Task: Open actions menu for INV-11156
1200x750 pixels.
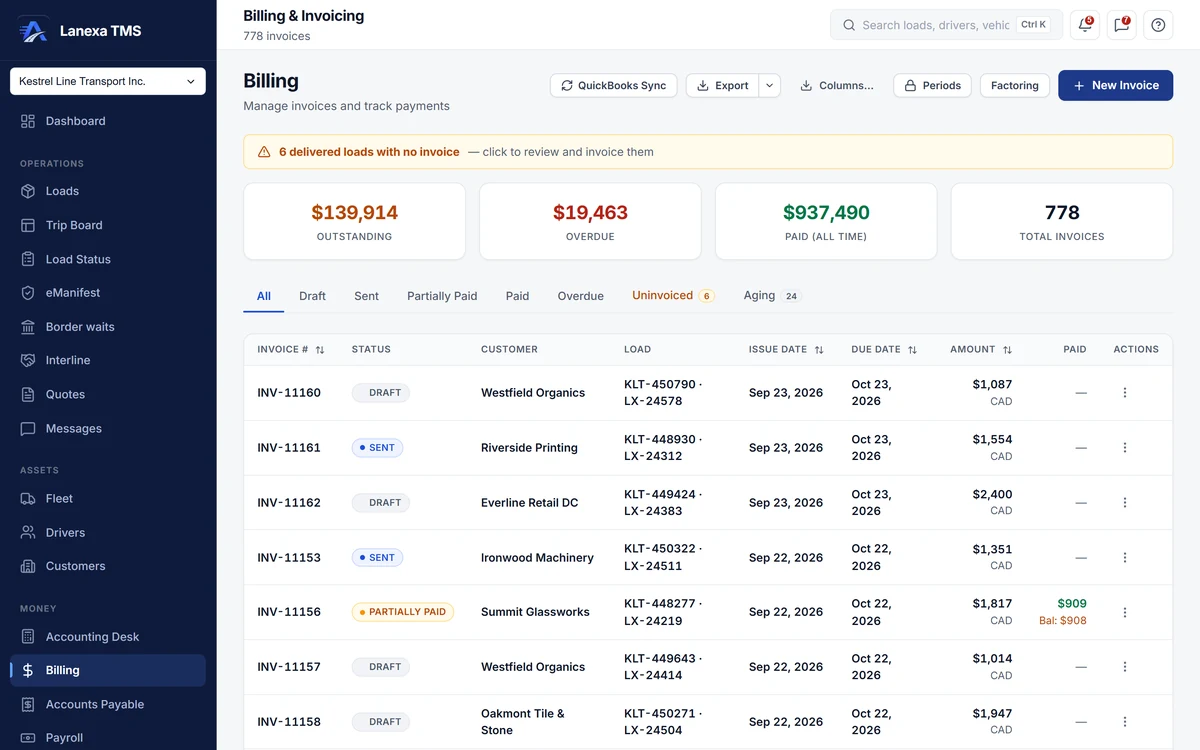Action: (x=1125, y=612)
